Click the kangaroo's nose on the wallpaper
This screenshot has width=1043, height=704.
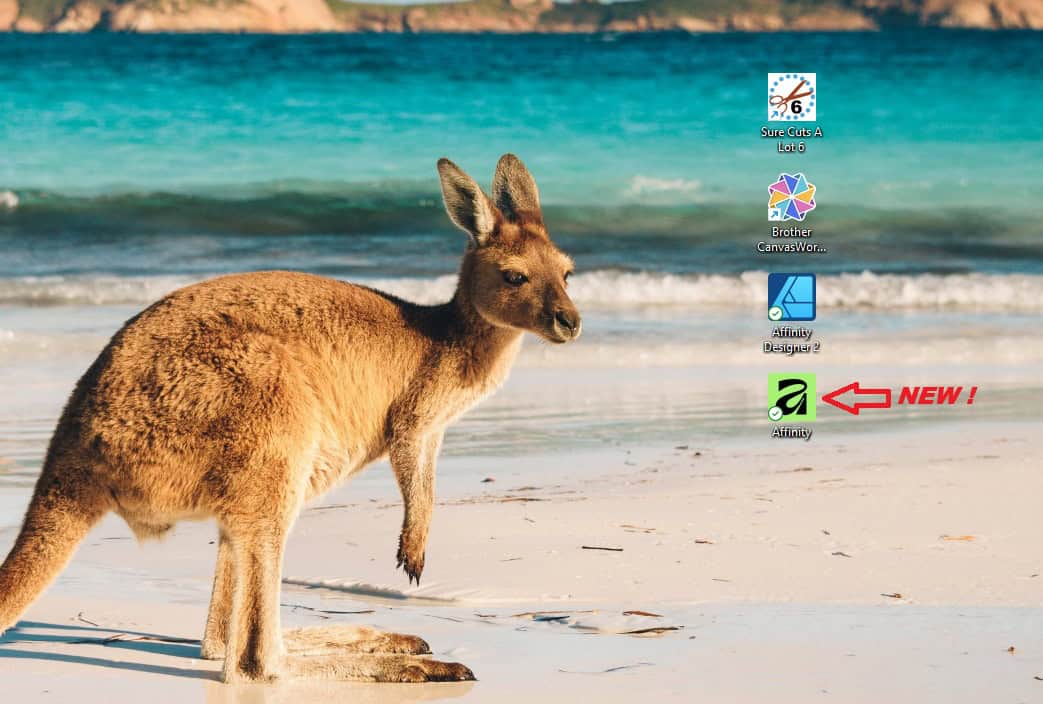coord(568,324)
